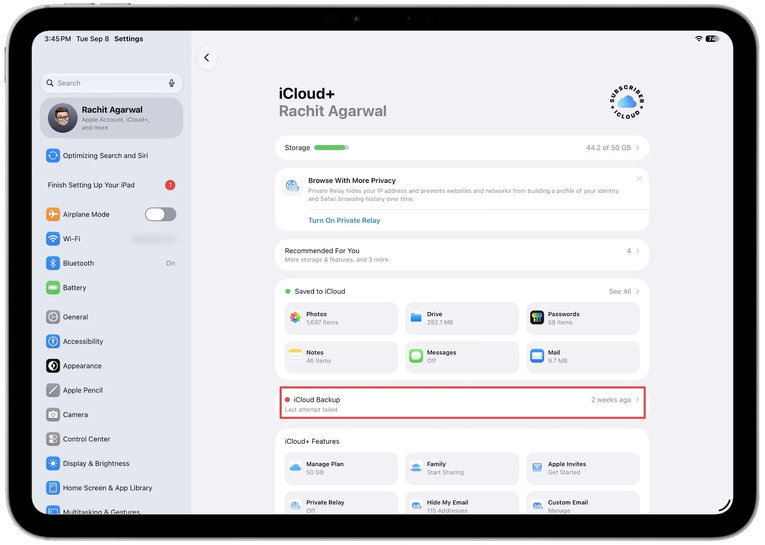Open Camera settings
This screenshot has width=765, height=545.
pyautogui.click(x=111, y=414)
